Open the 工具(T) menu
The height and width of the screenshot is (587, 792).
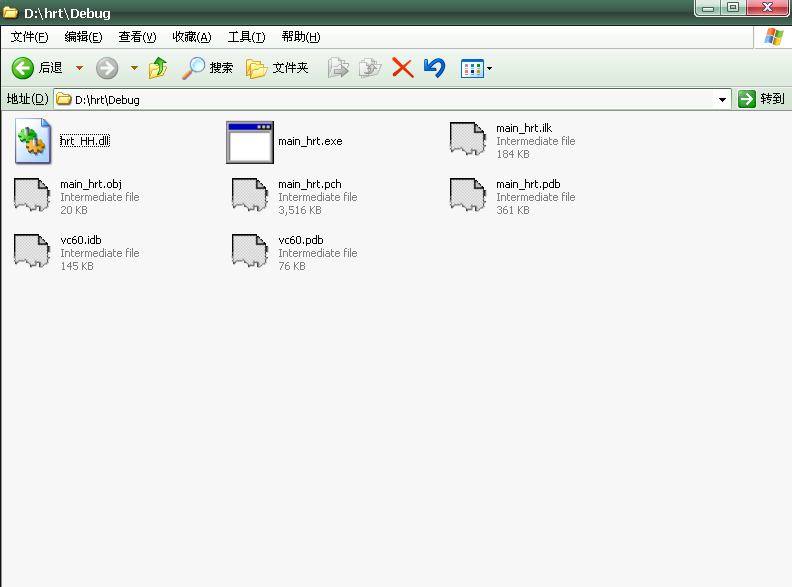point(246,37)
